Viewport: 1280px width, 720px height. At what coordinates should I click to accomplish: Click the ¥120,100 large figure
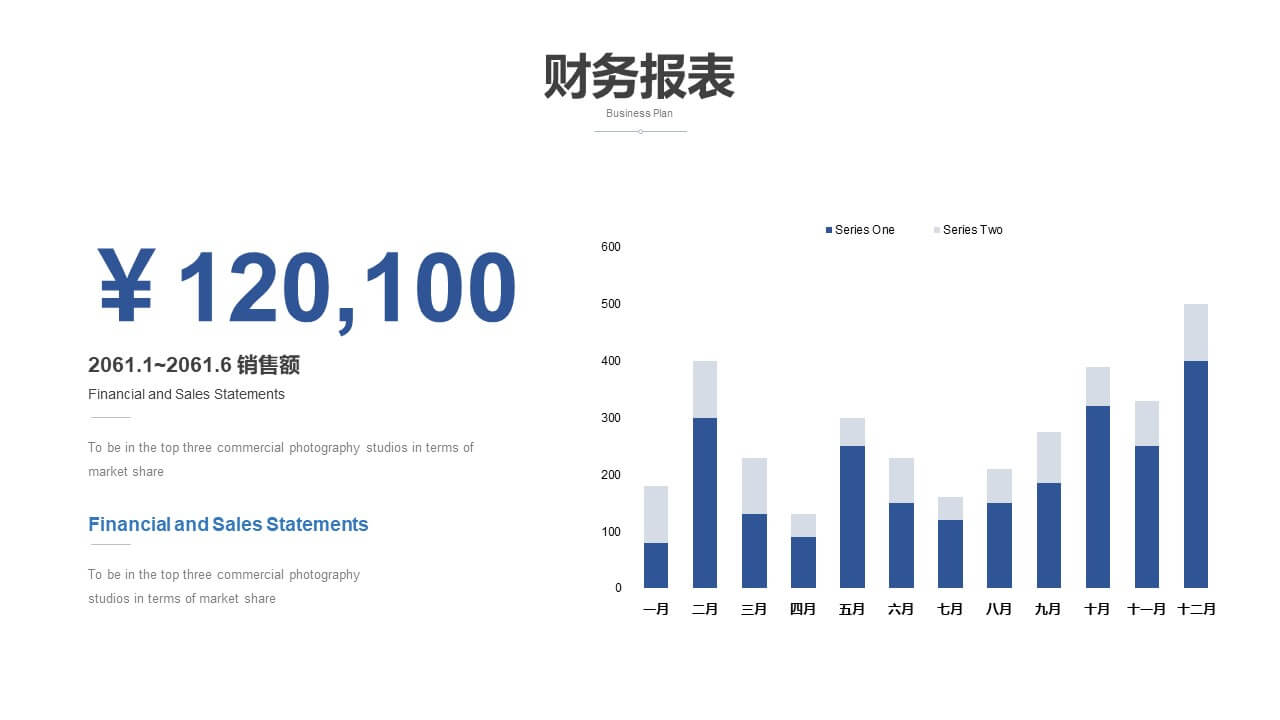tap(308, 289)
